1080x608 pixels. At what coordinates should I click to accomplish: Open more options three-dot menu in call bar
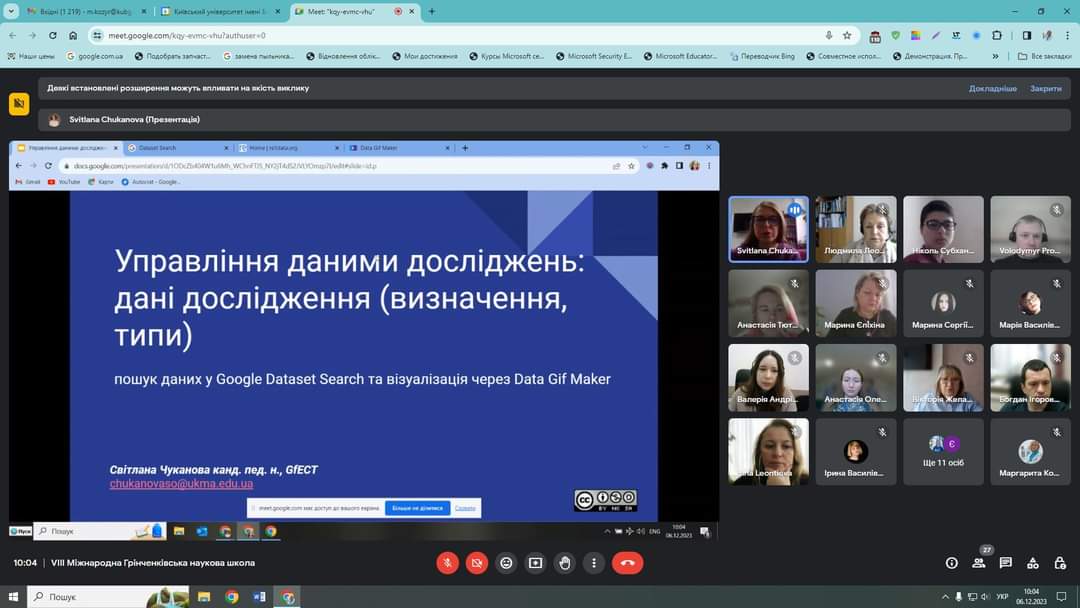point(594,563)
